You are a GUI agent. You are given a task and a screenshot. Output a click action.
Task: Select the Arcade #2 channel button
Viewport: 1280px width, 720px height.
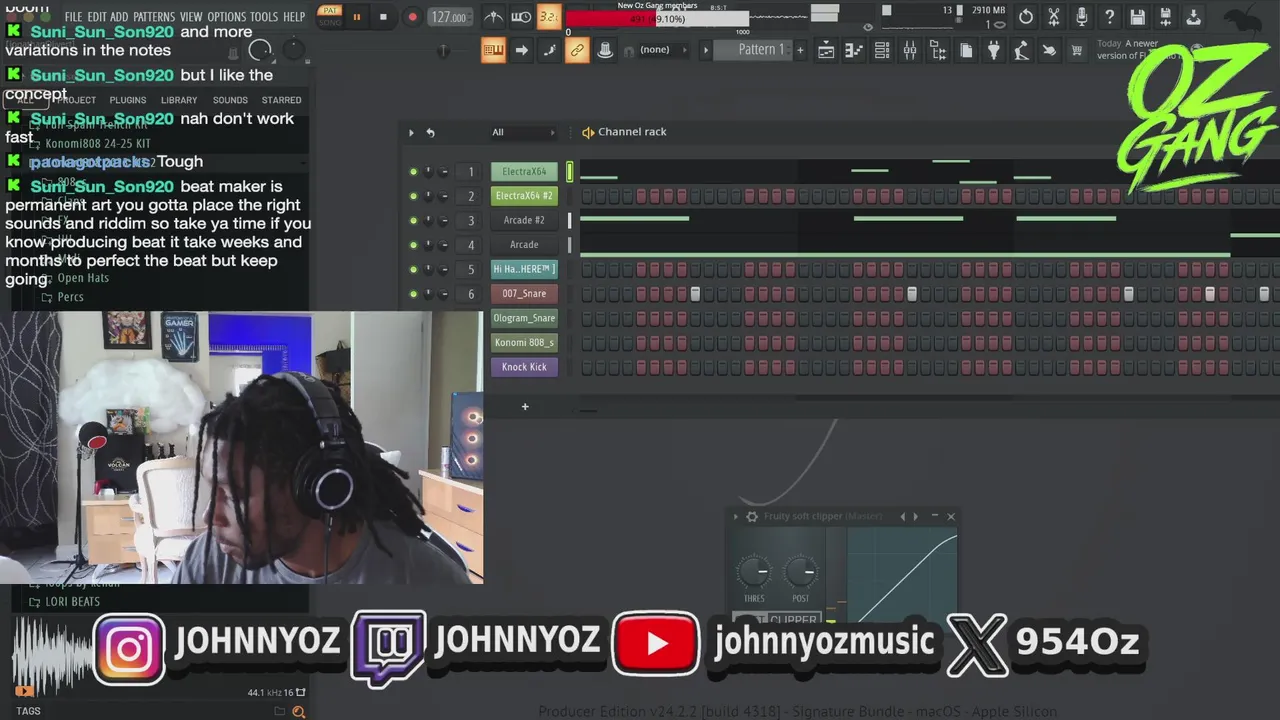[524, 220]
